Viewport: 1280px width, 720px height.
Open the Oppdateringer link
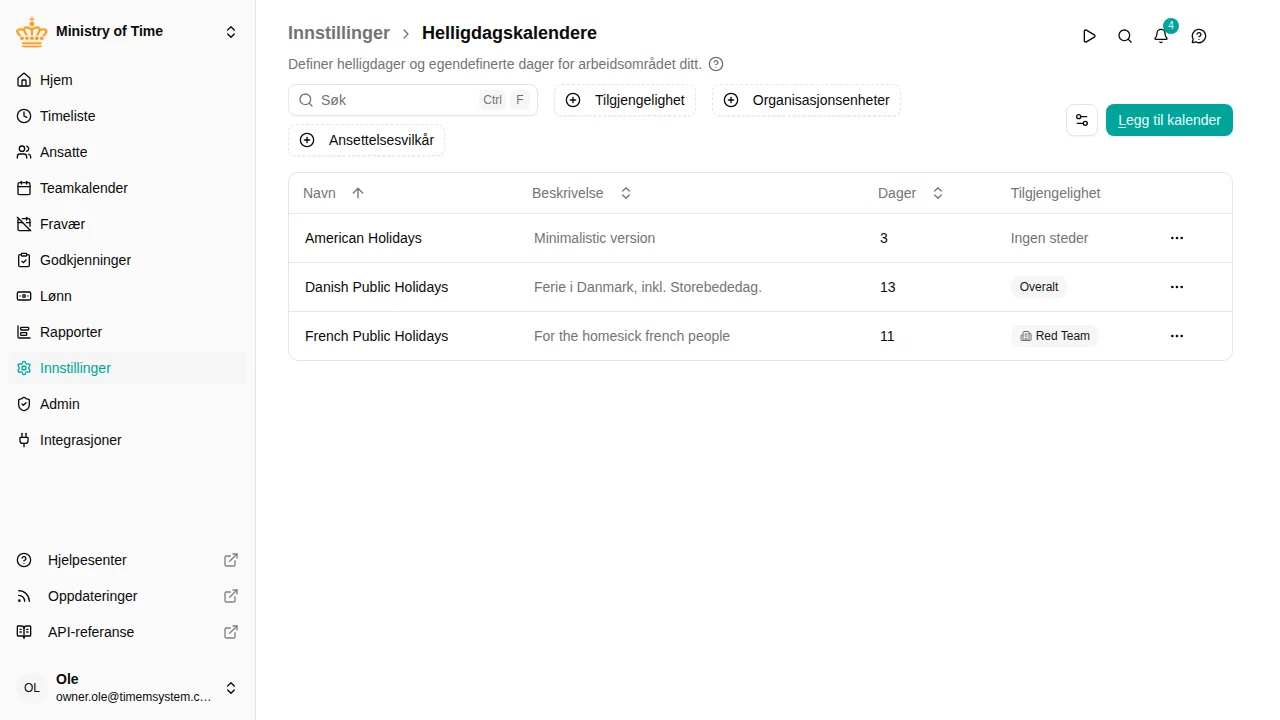[127, 596]
